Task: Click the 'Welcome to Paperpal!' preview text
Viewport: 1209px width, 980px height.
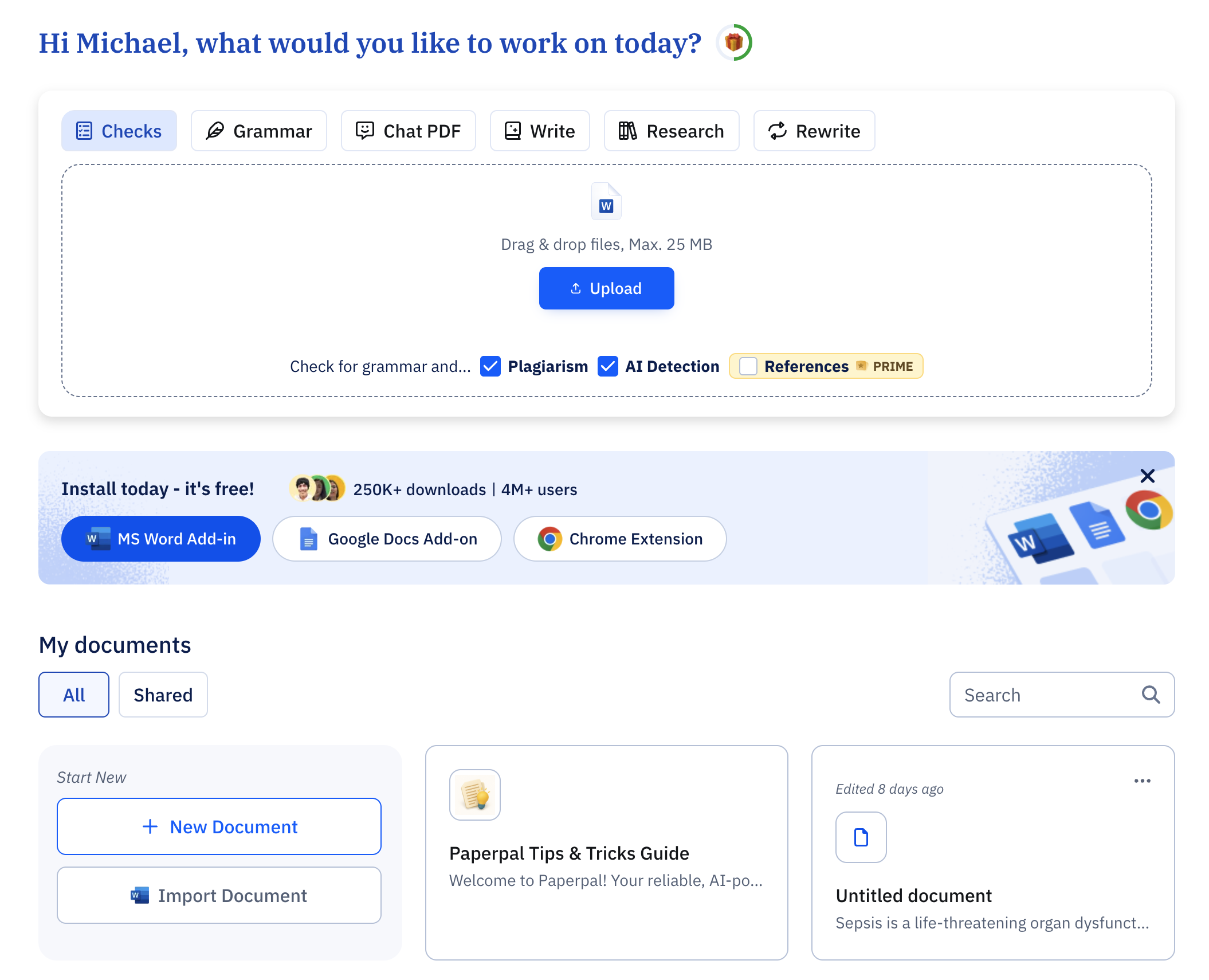Action: [606, 880]
